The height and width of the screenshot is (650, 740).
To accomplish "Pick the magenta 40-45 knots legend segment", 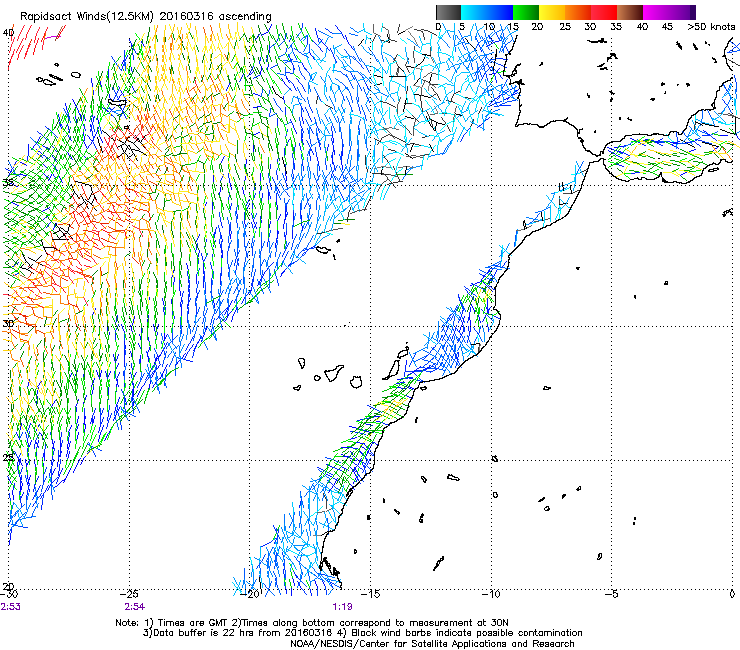I will pos(656,12).
